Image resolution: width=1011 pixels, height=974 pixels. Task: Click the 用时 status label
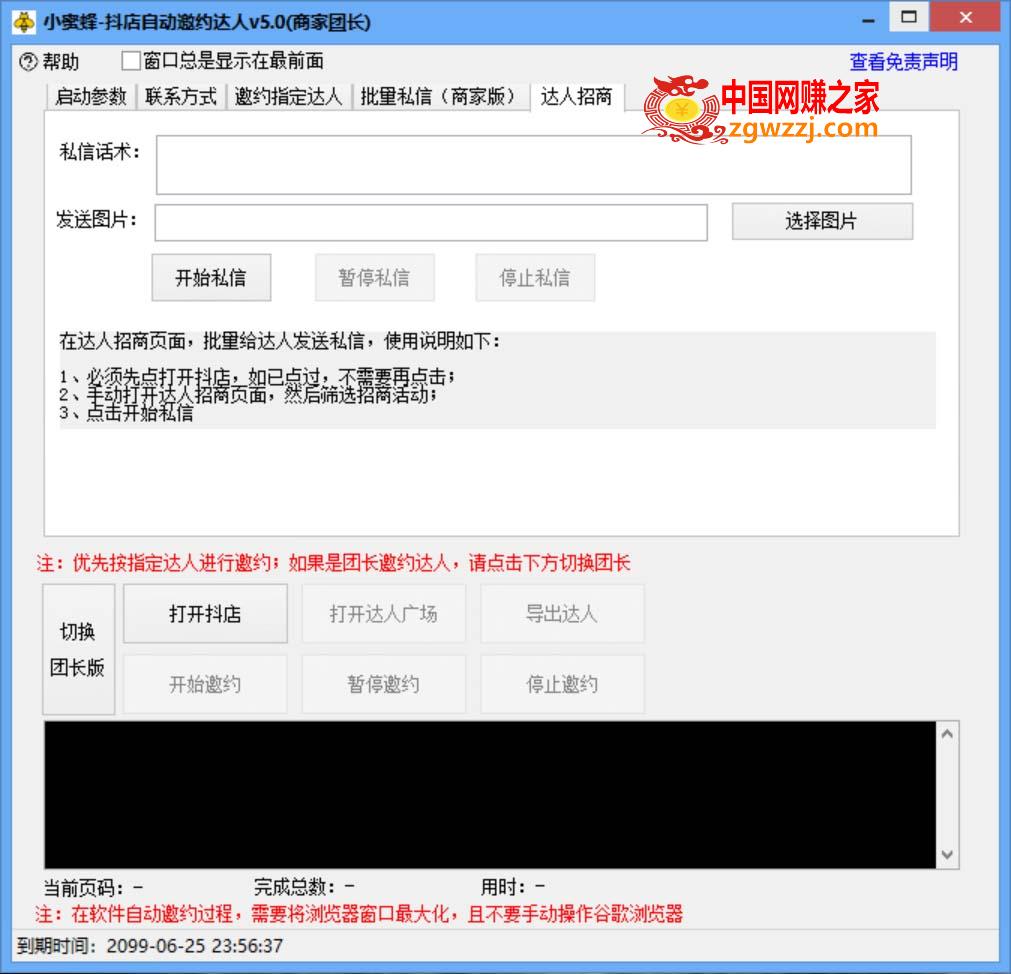(x=513, y=888)
